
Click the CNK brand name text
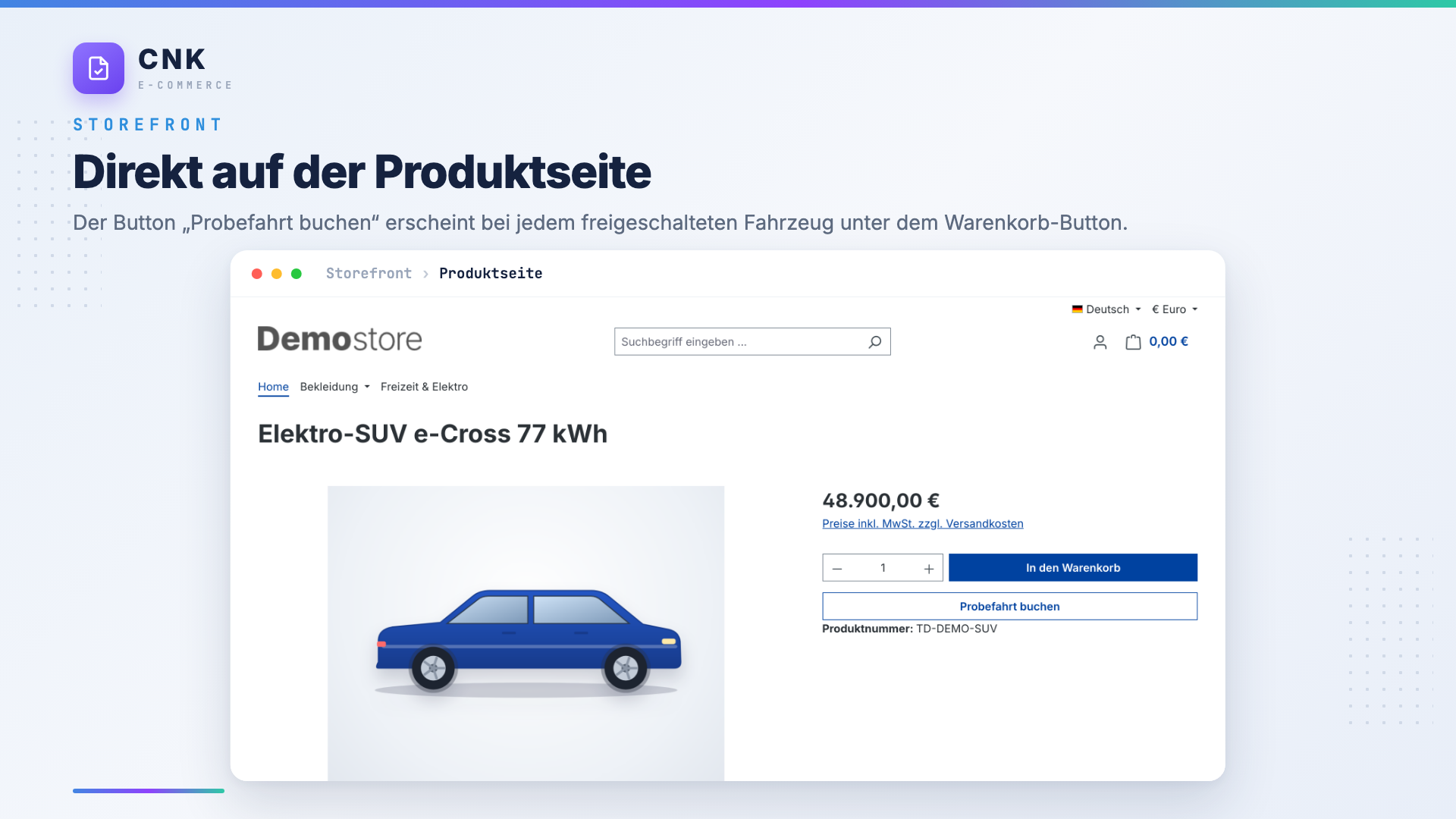(172, 59)
